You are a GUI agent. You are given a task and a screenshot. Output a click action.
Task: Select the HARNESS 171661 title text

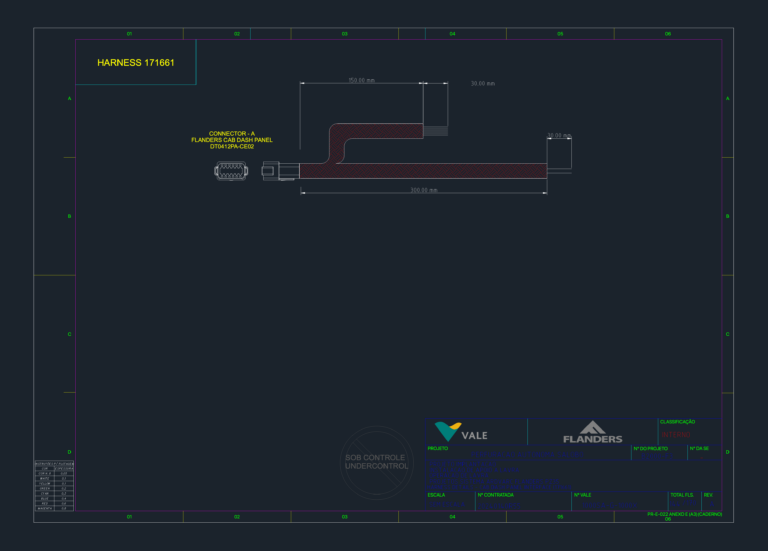136,63
